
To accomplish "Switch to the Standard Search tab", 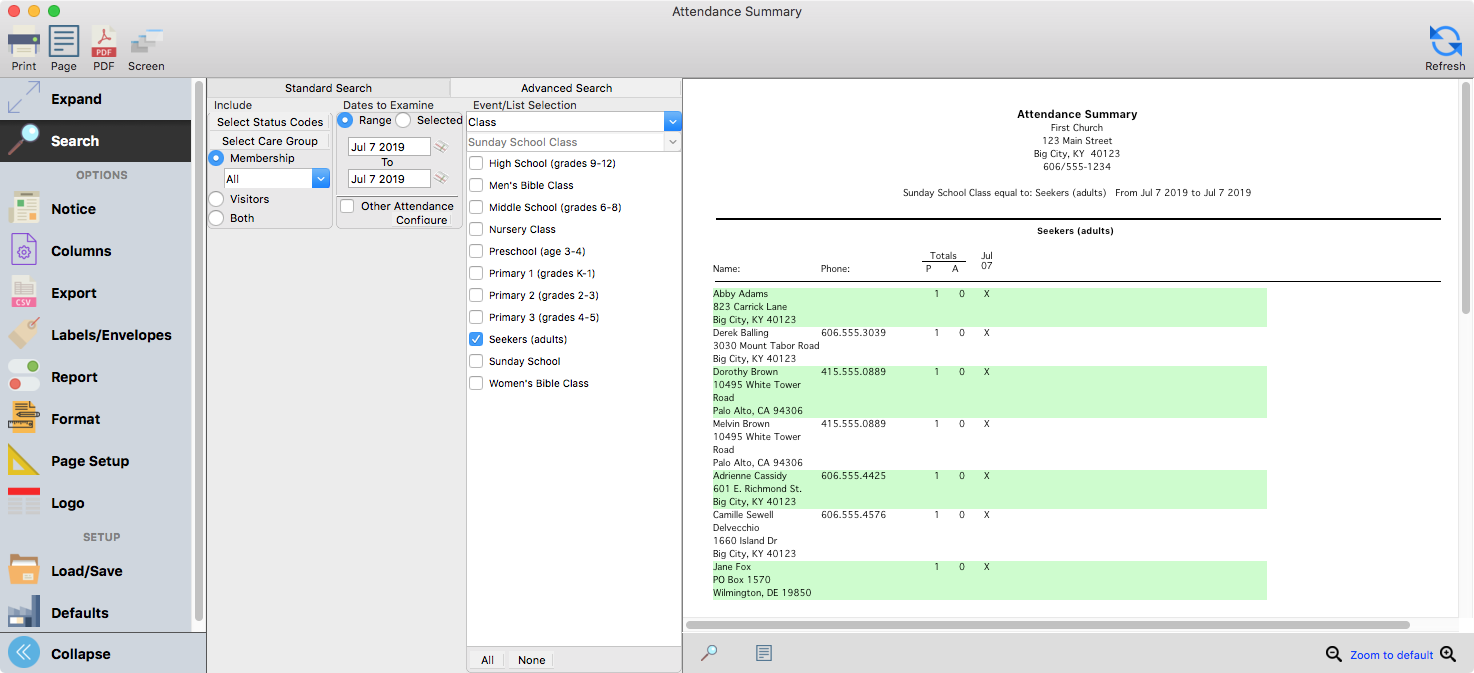I will pyautogui.click(x=328, y=88).
